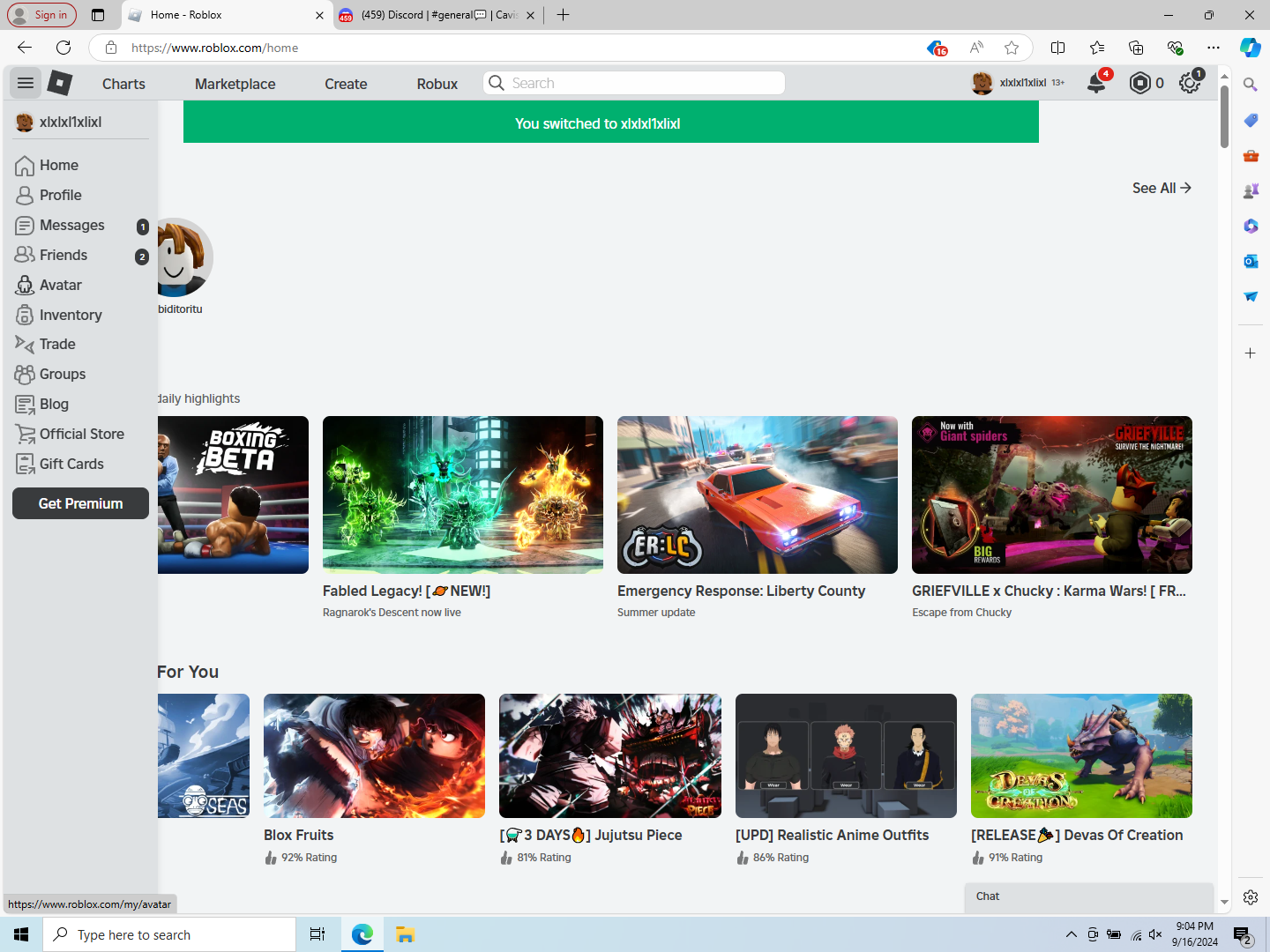
Task: Expand the Chat panel
Action: tap(1089, 896)
